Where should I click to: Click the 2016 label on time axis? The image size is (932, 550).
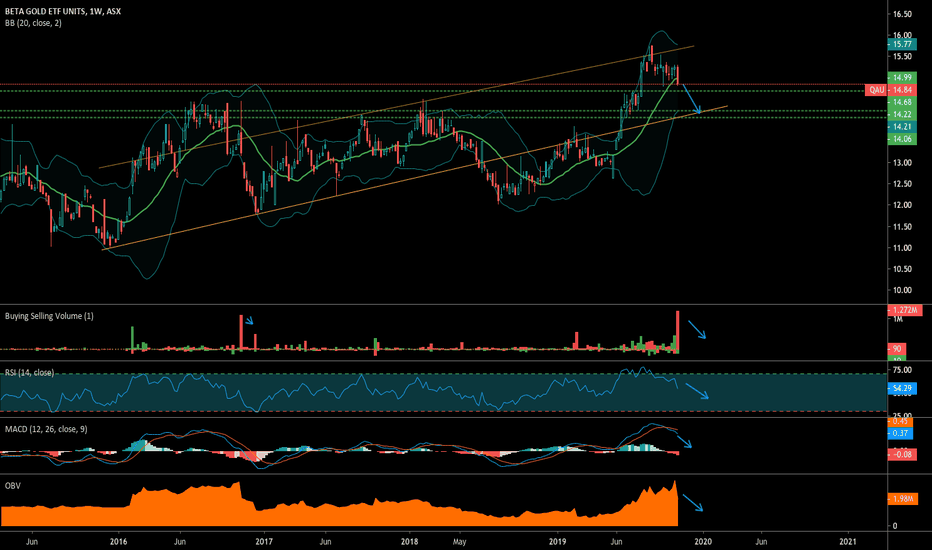point(118,542)
